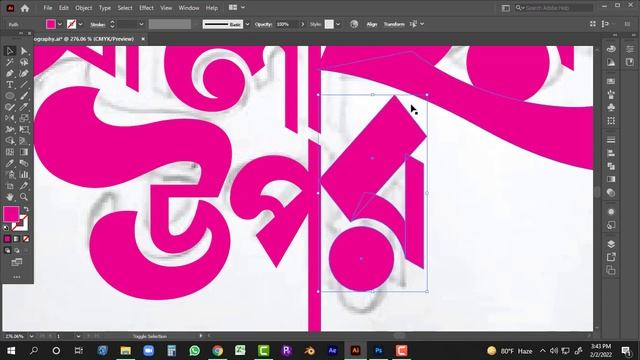640x360 pixels.
Task: Open zoom level dropdown in status bar
Action: pyautogui.click(x=31, y=336)
